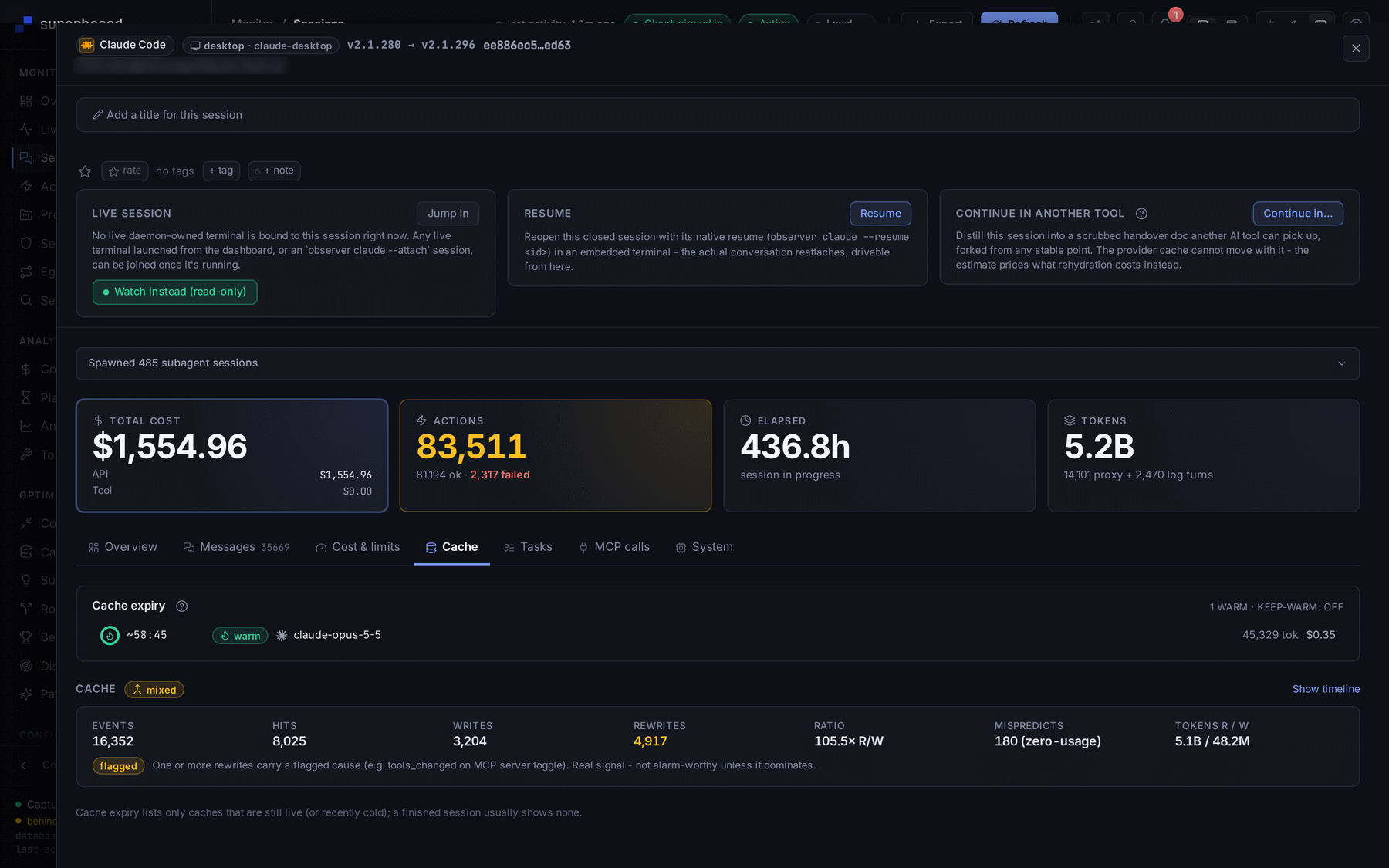Click help icon beside Continue in another tool
This screenshot has height=868, width=1389.
(1141, 214)
